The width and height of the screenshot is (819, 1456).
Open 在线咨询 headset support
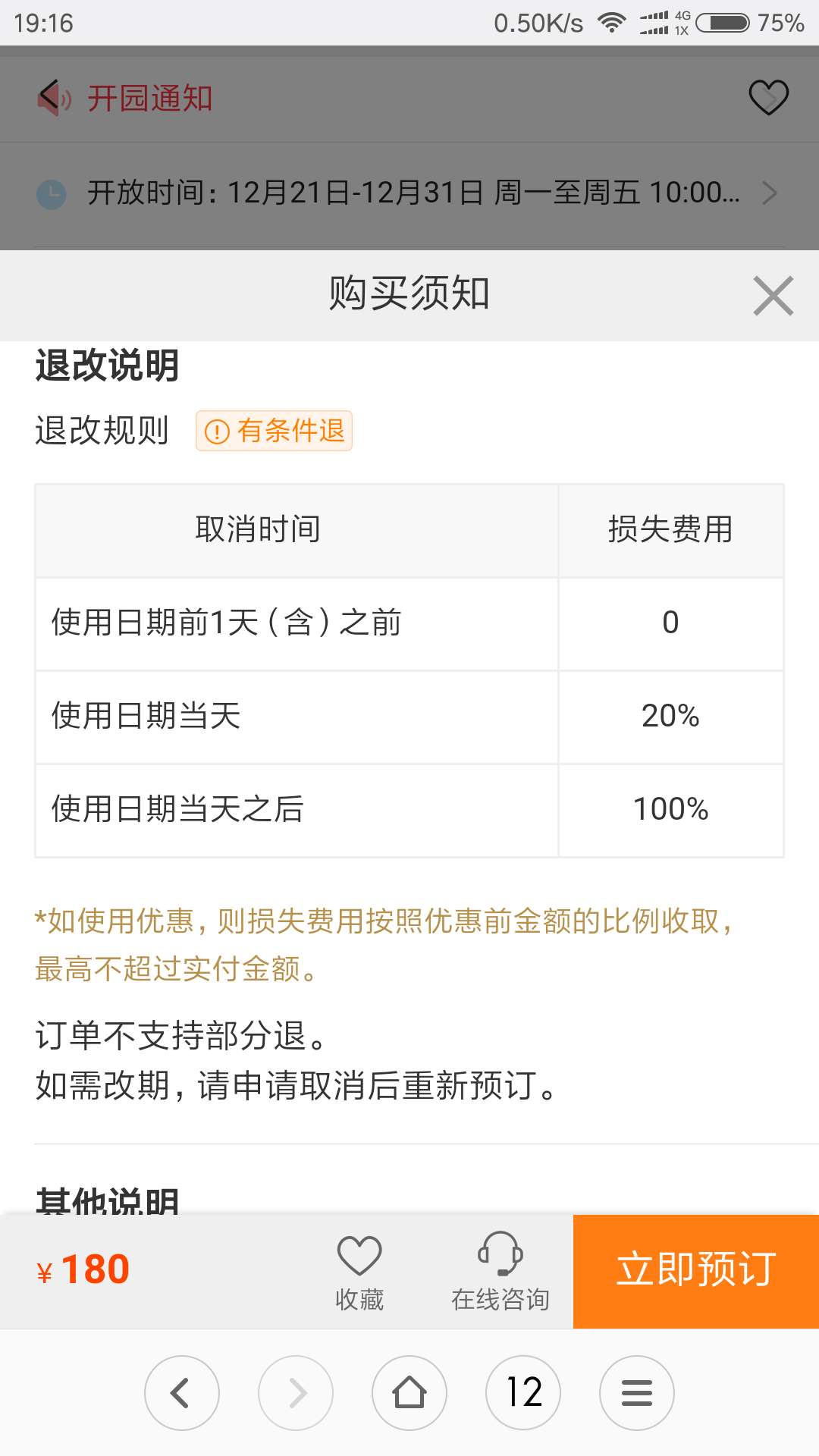pos(500,1272)
